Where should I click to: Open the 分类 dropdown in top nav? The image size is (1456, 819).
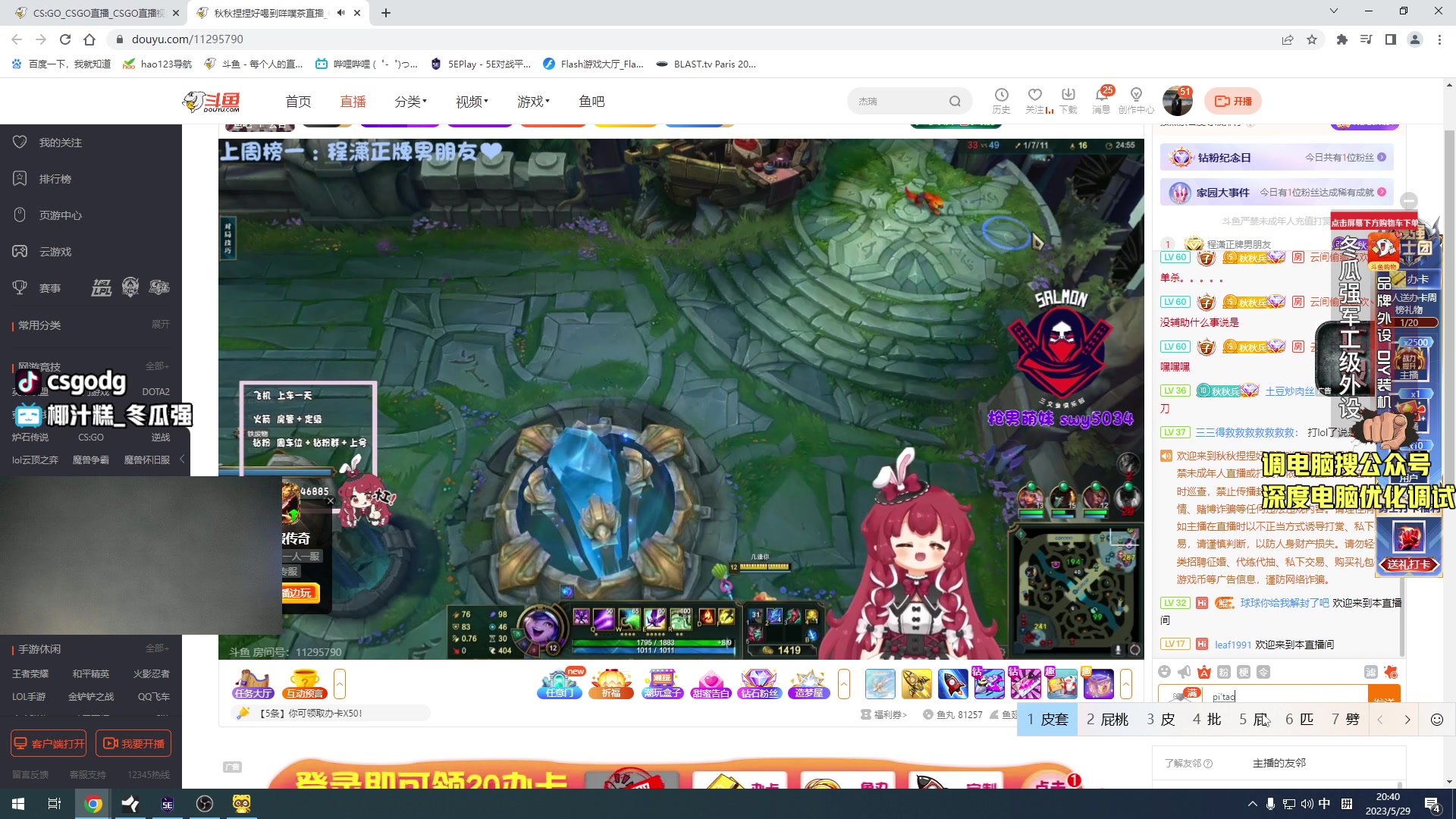coord(410,101)
